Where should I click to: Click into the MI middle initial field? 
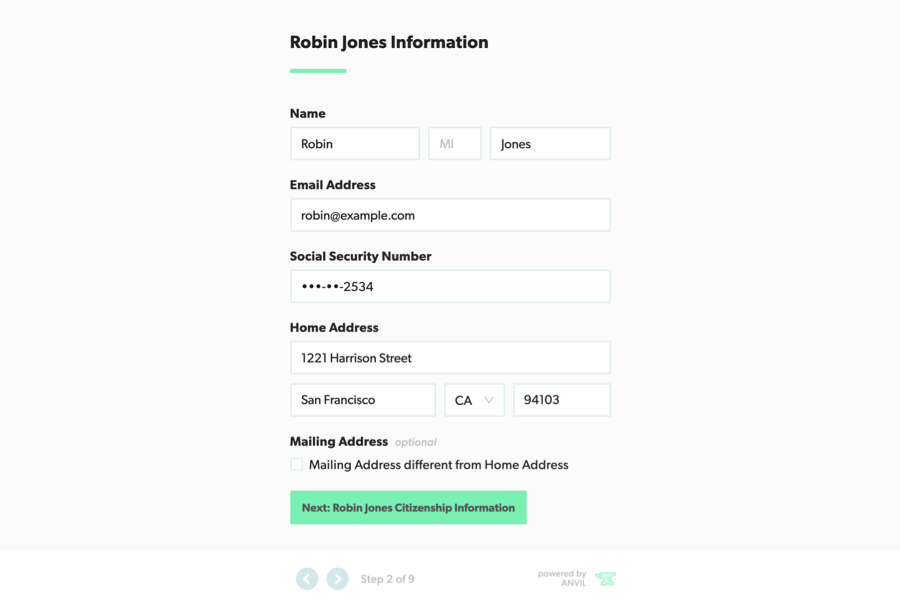[455, 144]
